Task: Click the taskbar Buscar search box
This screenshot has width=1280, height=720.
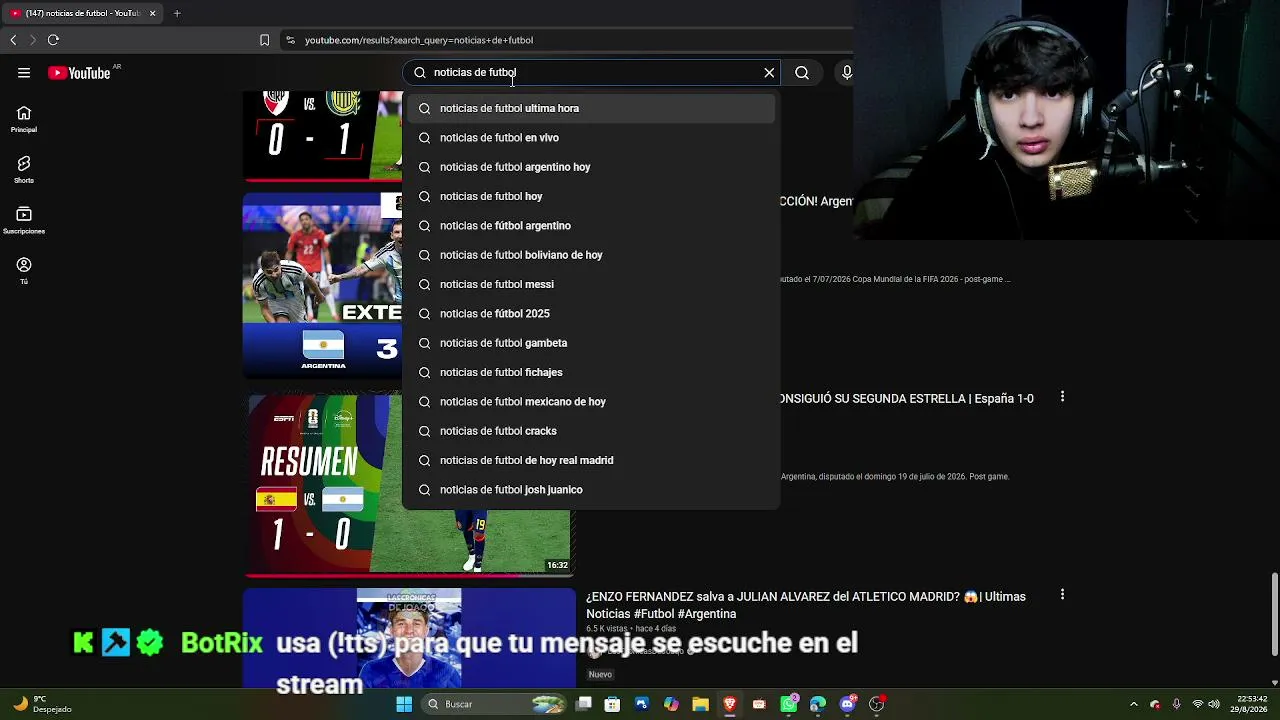Action: coord(495,704)
